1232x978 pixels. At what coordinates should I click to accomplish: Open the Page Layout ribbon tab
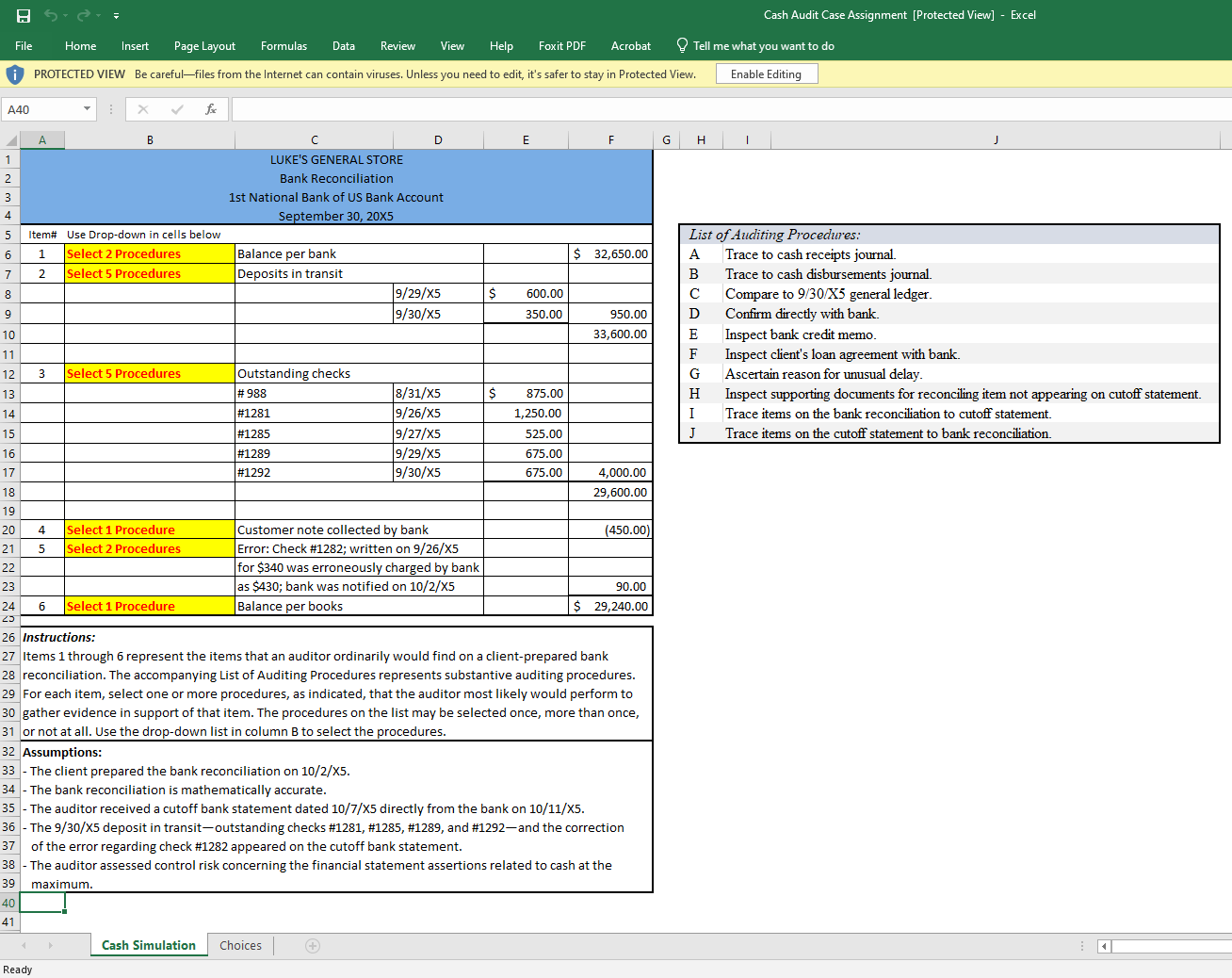204,46
